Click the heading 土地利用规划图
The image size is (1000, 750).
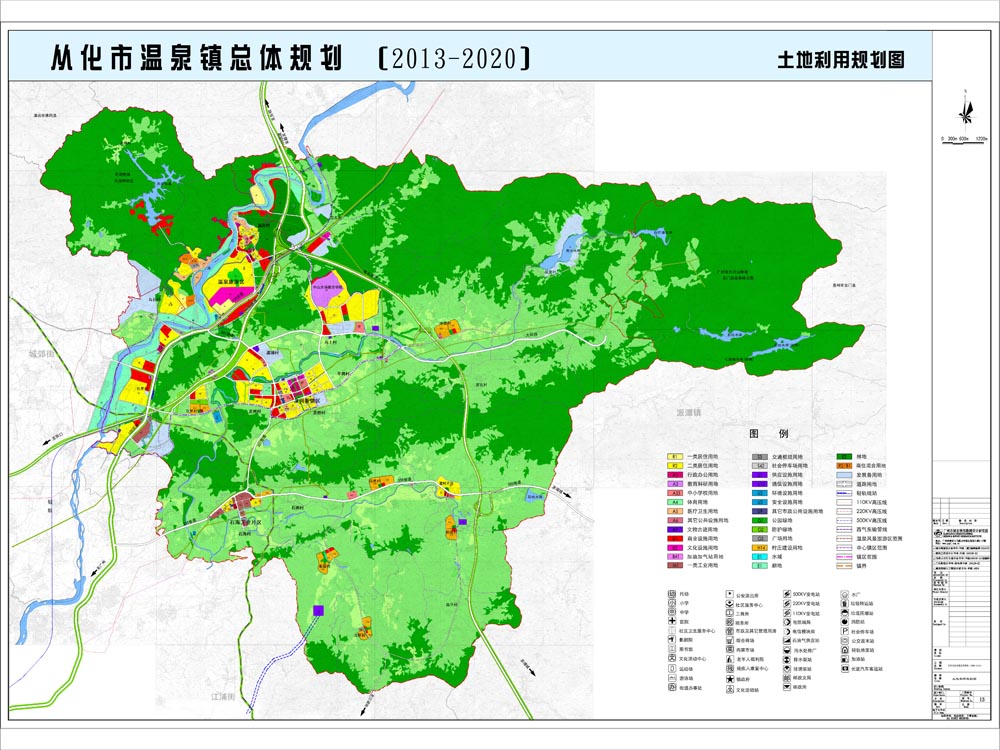(x=841, y=60)
